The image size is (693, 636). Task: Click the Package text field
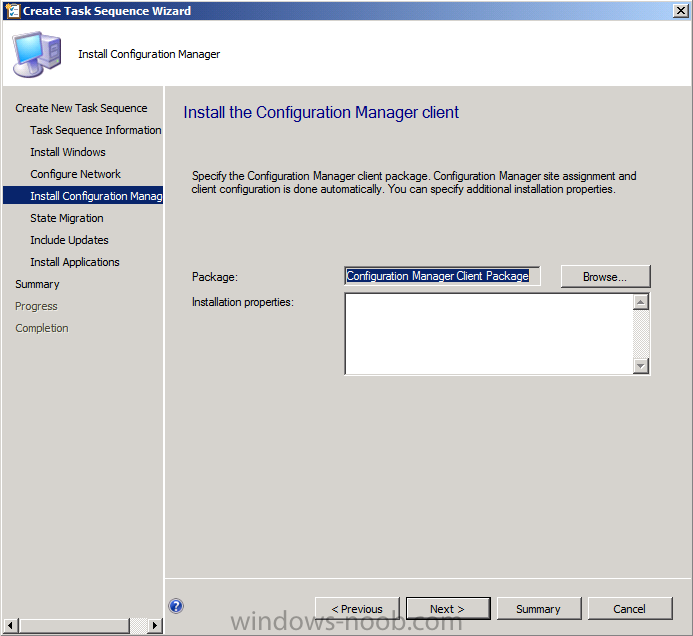click(442, 276)
